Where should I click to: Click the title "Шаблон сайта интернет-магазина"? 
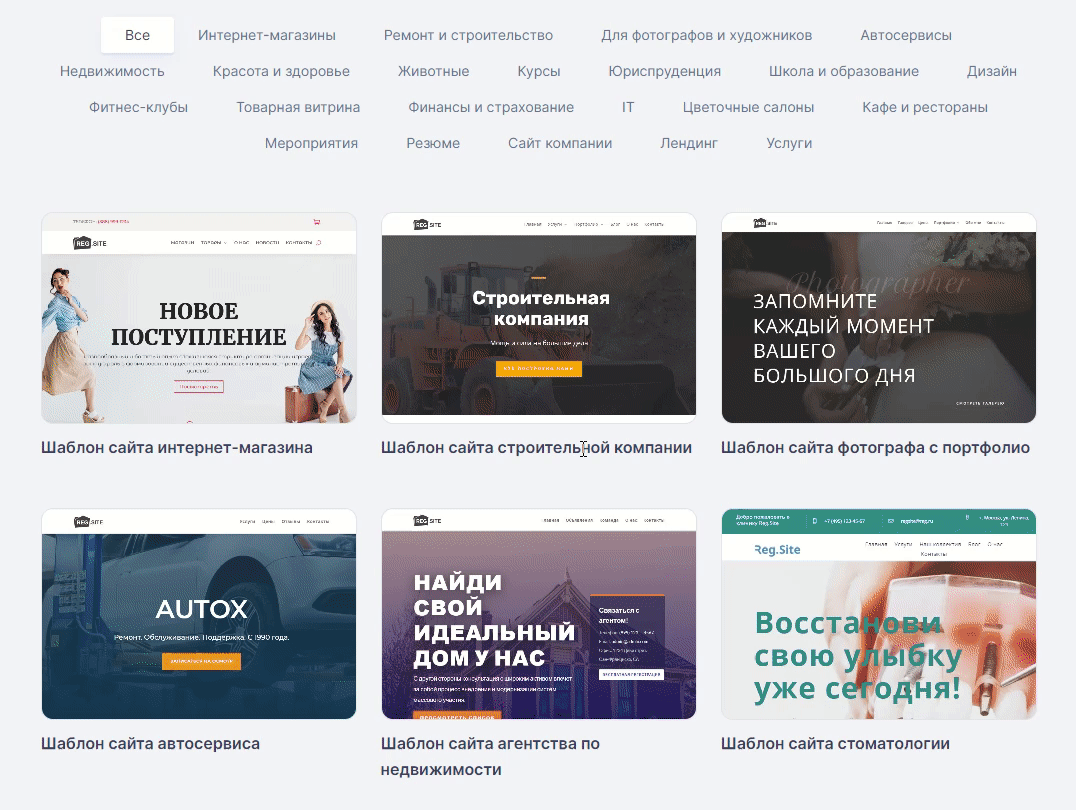(176, 448)
